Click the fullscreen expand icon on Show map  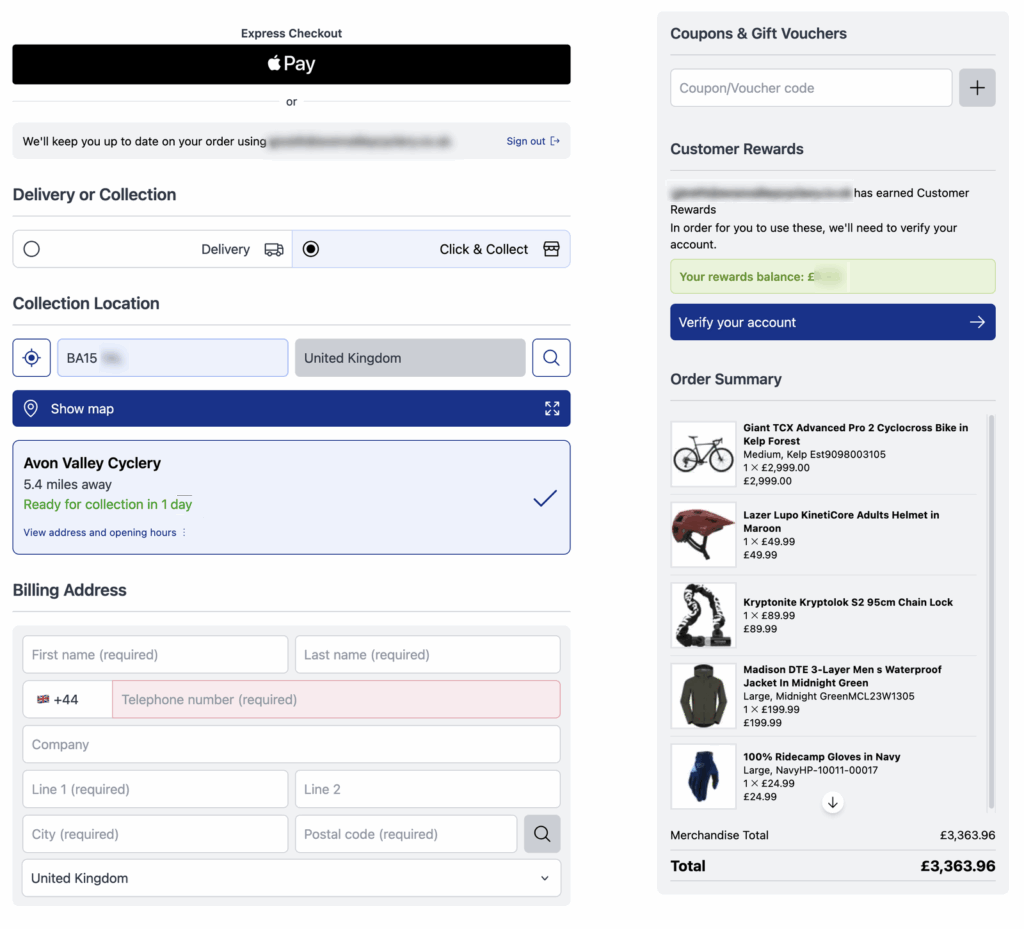[x=551, y=408]
